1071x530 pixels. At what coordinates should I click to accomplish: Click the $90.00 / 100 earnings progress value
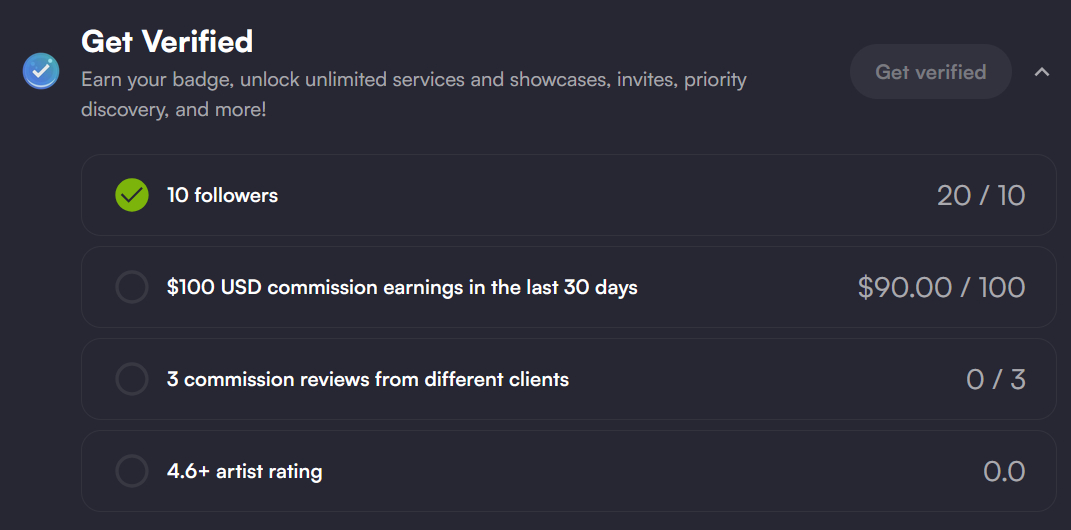(940, 288)
